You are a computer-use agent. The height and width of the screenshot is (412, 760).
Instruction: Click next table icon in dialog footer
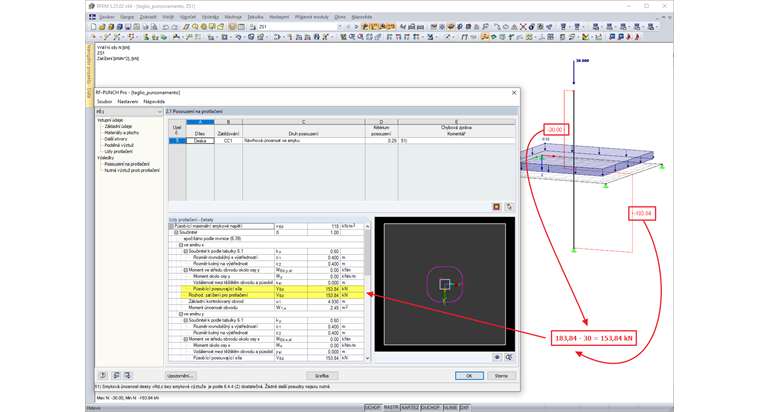(127, 376)
